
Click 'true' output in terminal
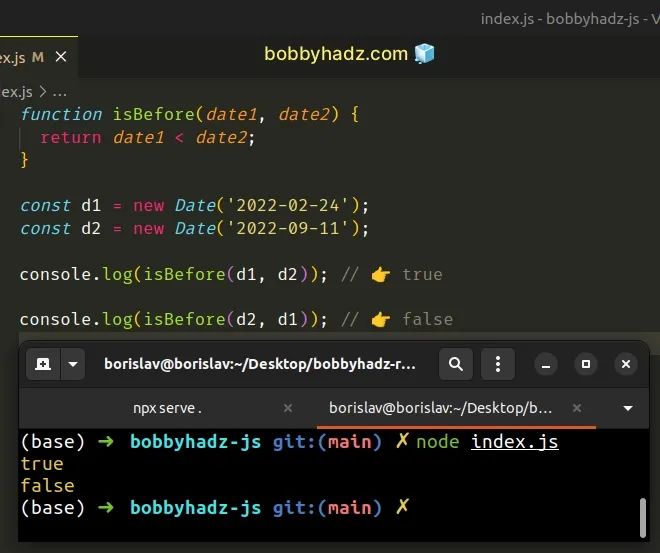[x=42, y=464]
